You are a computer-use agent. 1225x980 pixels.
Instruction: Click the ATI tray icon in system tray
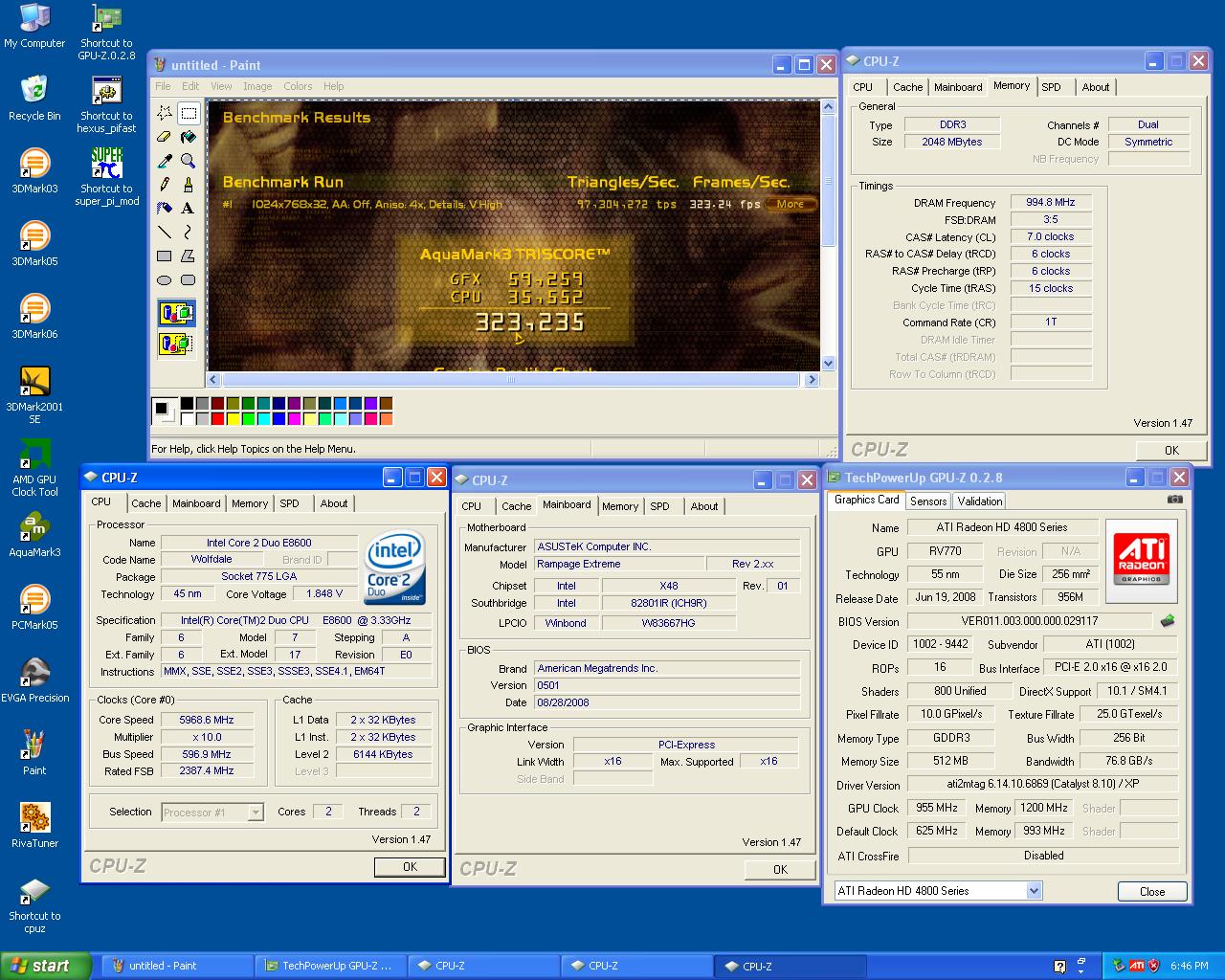coord(1137,966)
